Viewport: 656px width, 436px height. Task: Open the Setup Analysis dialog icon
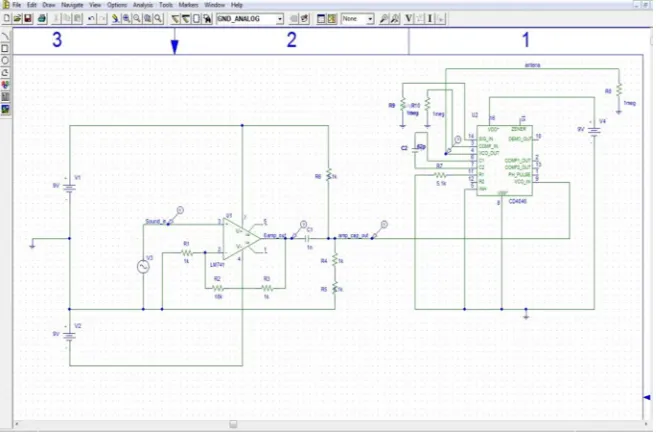[321, 19]
